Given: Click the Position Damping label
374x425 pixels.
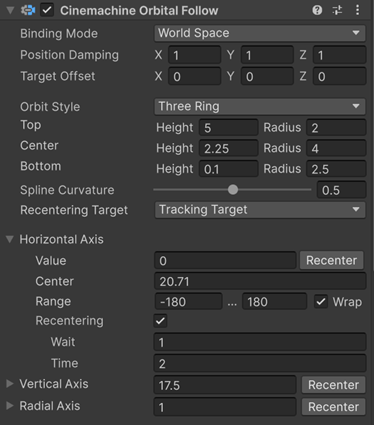Looking at the screenshot, I should [69, 55].
